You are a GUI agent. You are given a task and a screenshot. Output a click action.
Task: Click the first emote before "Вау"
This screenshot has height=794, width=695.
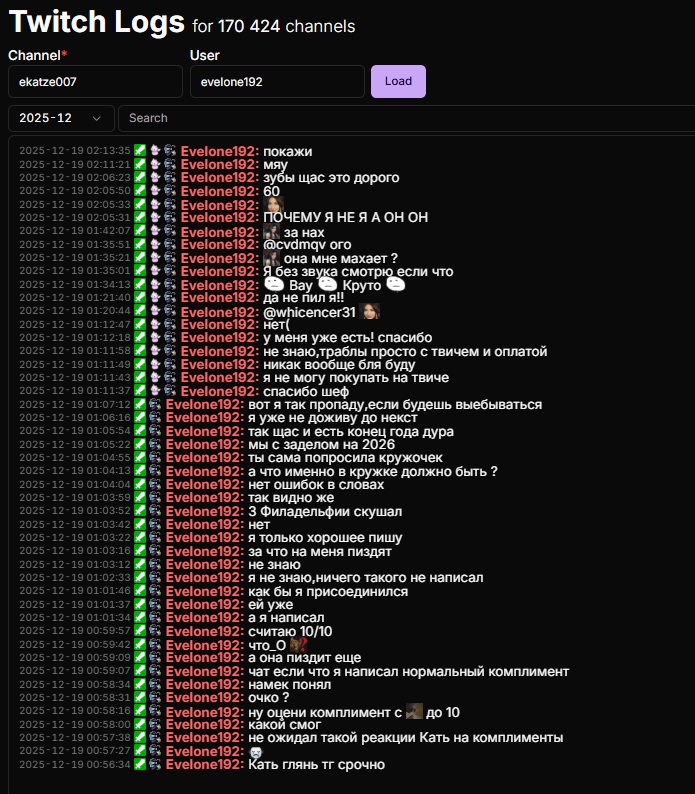(274, 285)
